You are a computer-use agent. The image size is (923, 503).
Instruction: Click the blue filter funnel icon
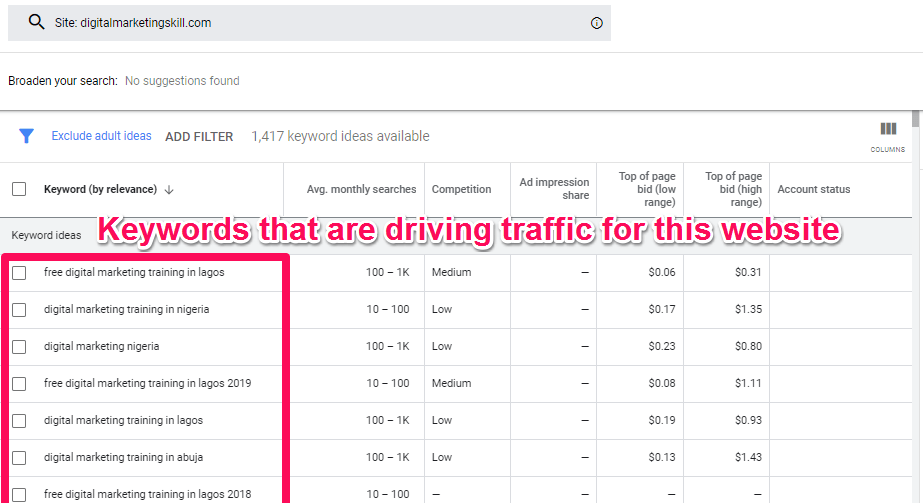coord(27,136)
